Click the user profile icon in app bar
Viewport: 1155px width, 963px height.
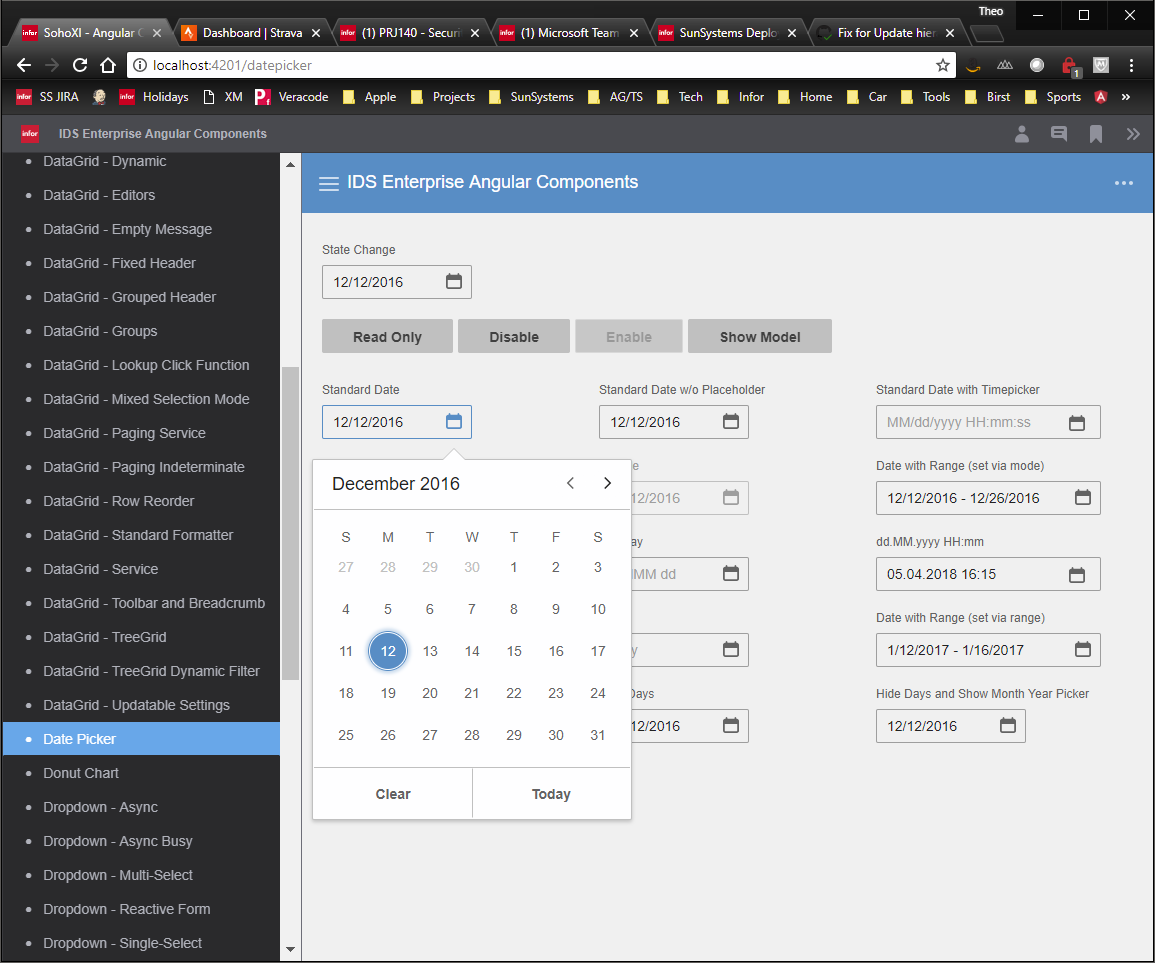[x=1022, y=133]
